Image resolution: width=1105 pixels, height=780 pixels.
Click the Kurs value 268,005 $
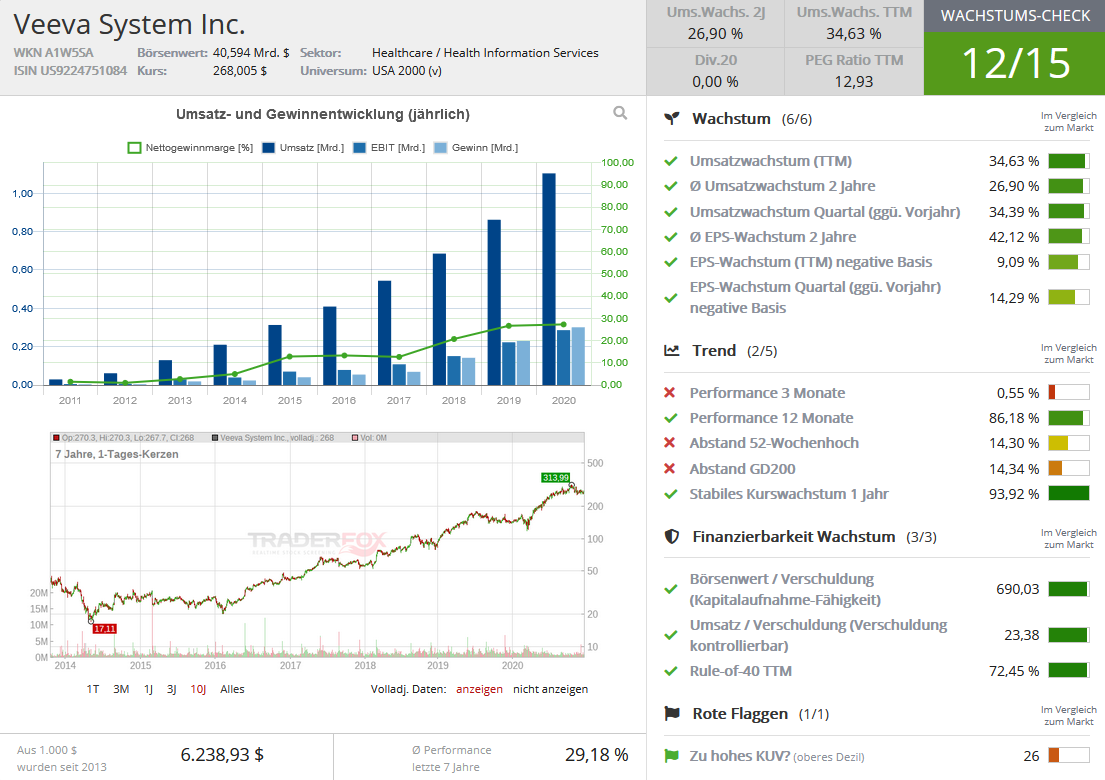point(240,71)
